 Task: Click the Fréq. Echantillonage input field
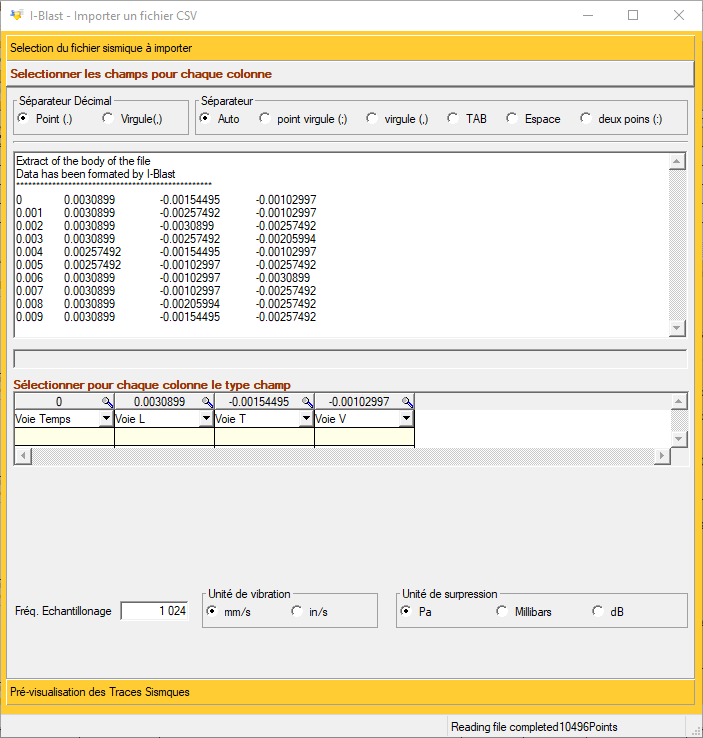pos(154,611)
